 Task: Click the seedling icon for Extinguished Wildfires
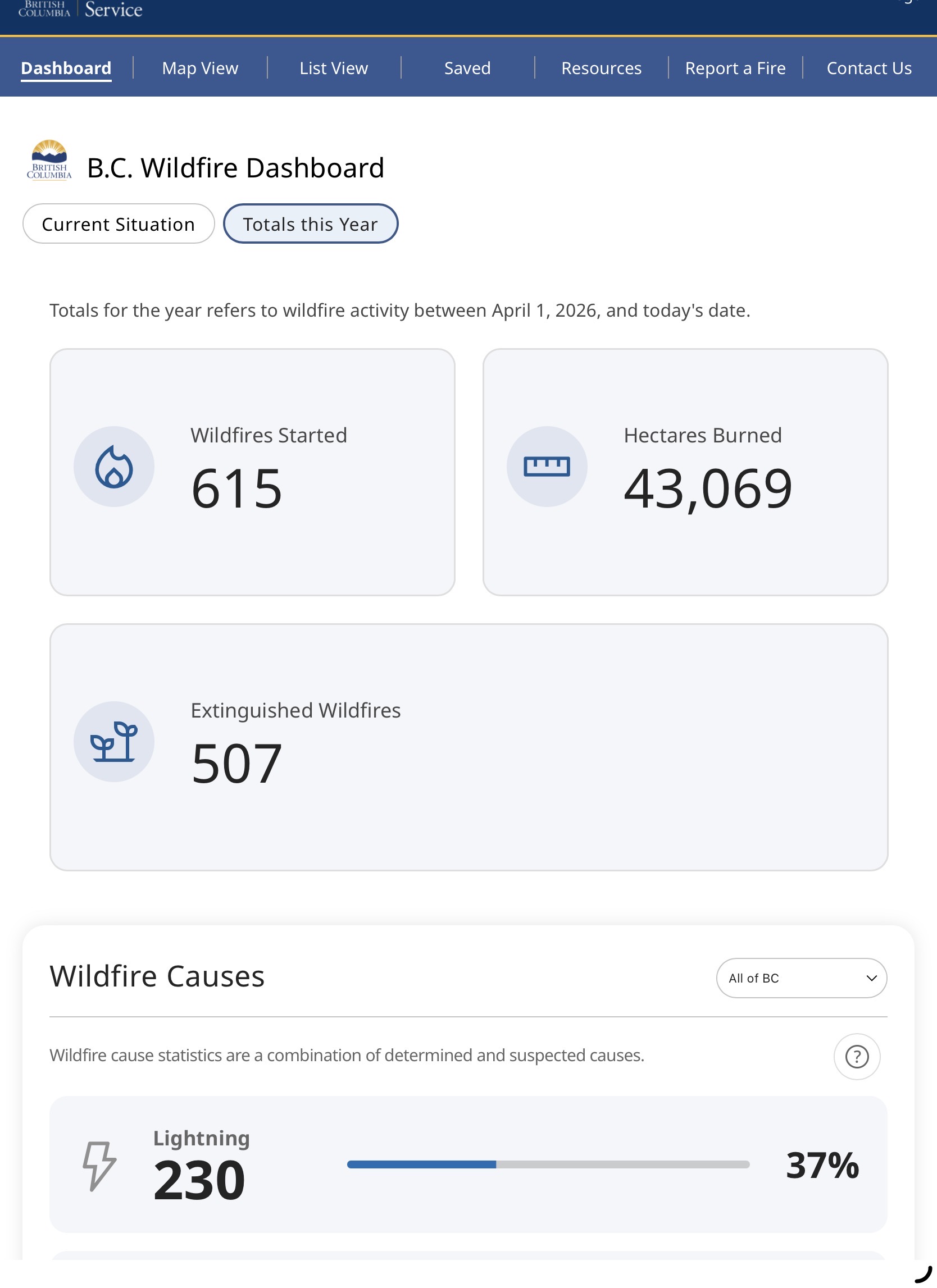pos(113,741)
